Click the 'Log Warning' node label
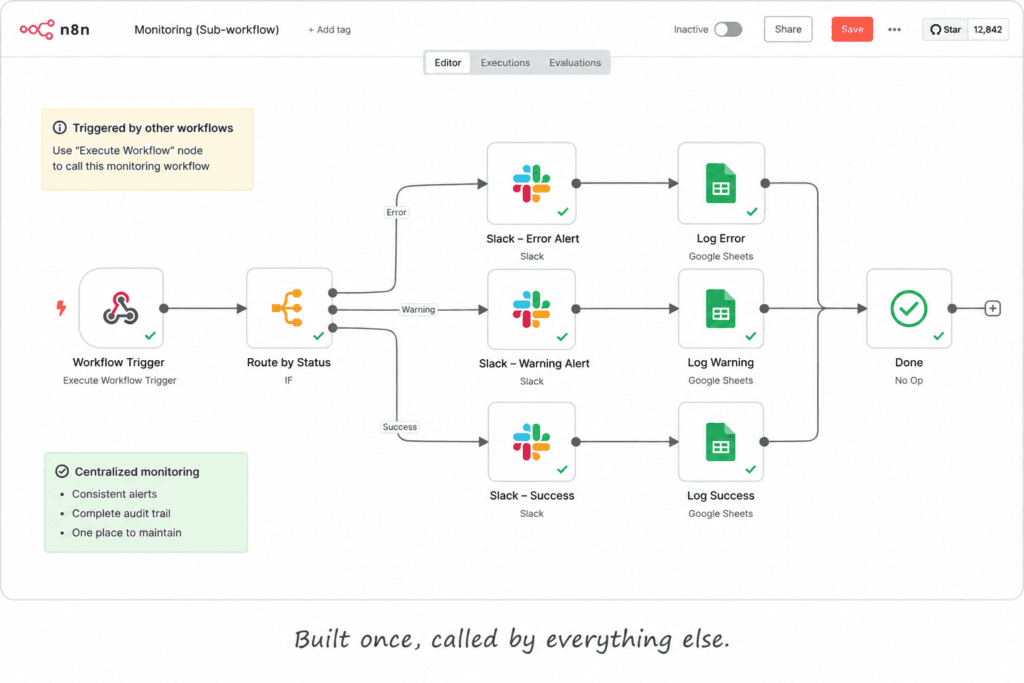The width and height of the screenshot is (1024, 683). pyautogui.click(x=720, y=362)
